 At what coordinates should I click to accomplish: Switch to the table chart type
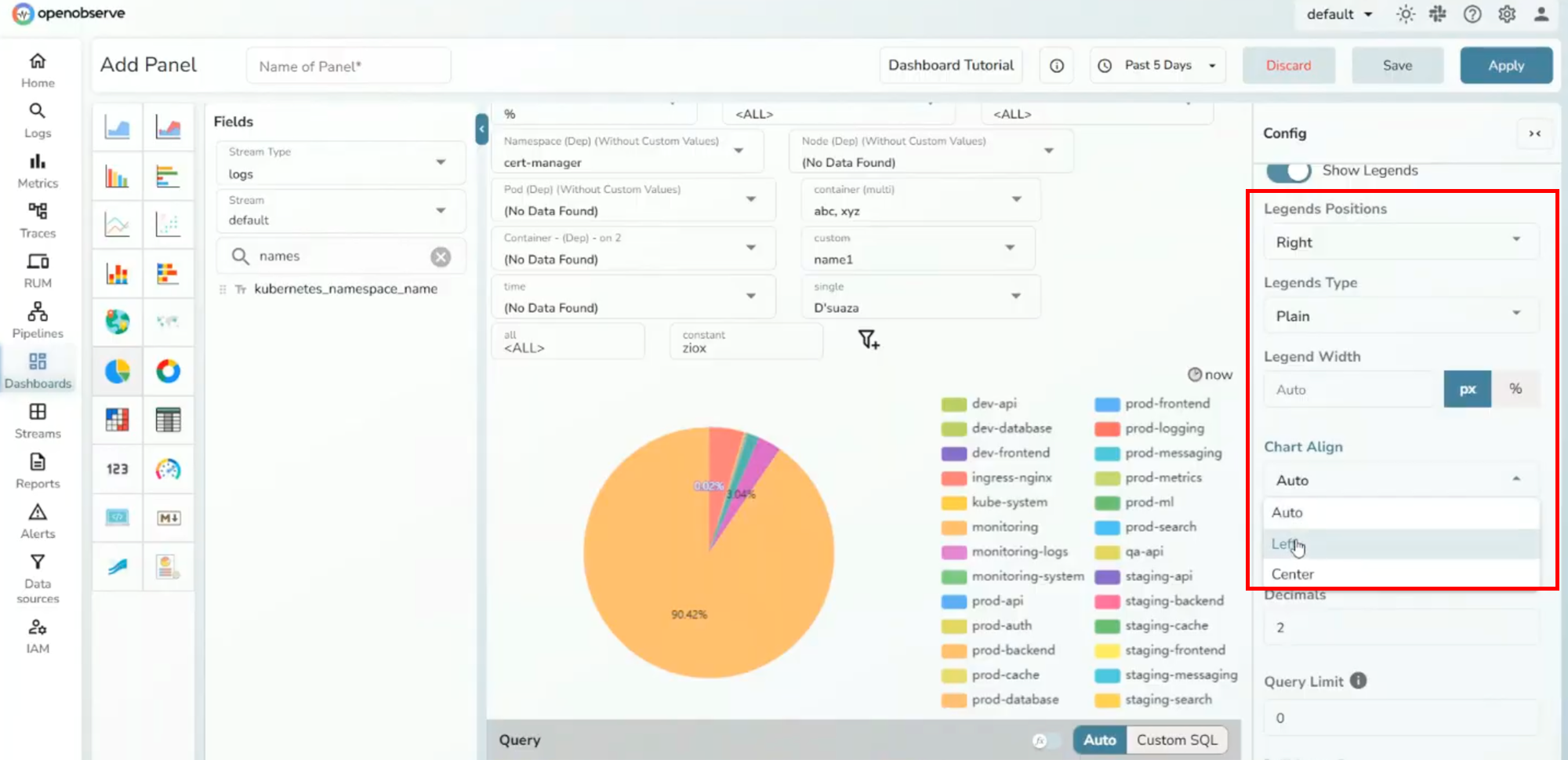click(169, 420)
